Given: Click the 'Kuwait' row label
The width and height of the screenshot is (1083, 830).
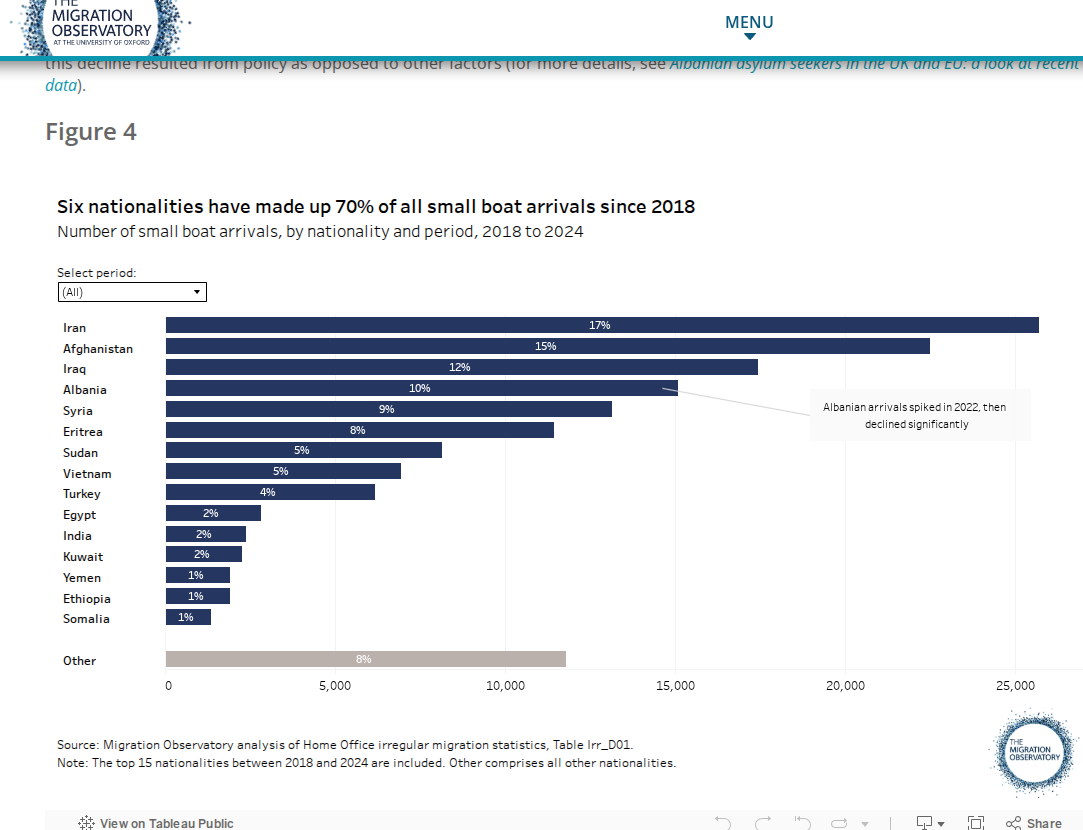Looking at the screenshot, I should click(x=83, y=557).
